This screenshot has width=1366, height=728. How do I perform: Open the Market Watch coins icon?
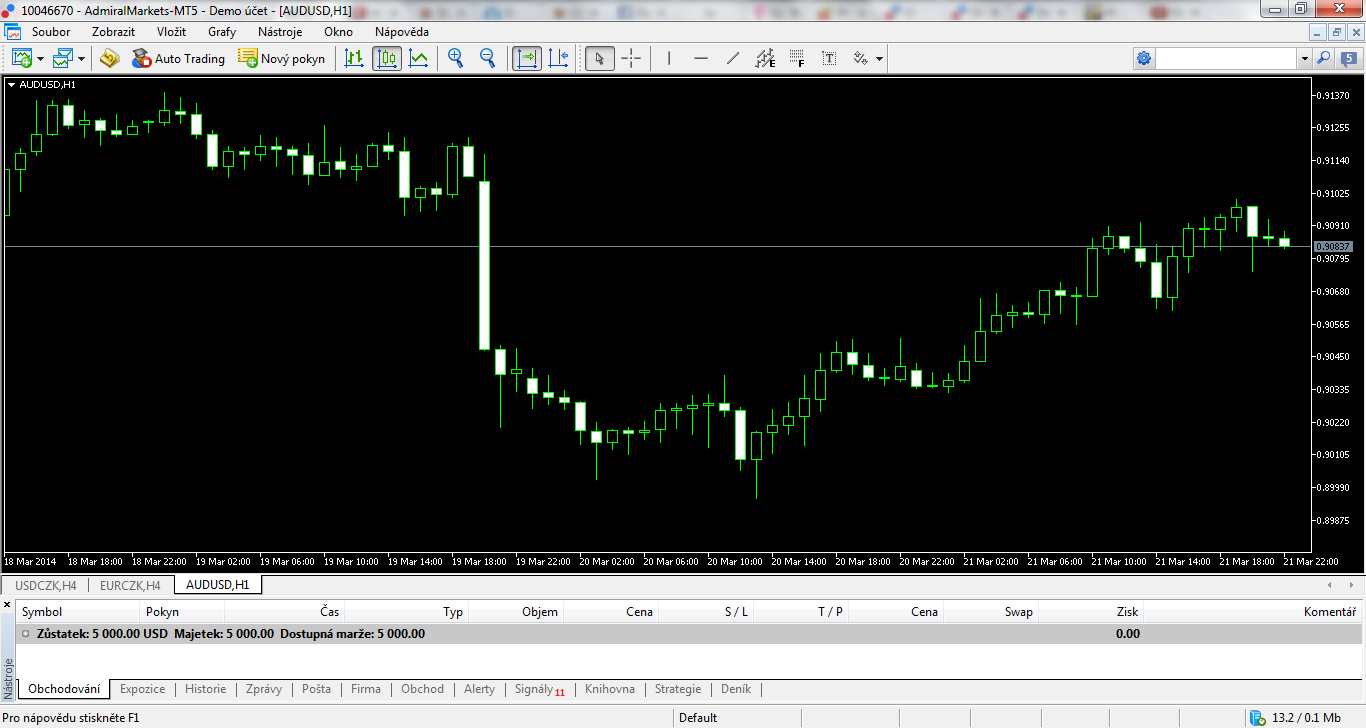(x=109, y=58)
